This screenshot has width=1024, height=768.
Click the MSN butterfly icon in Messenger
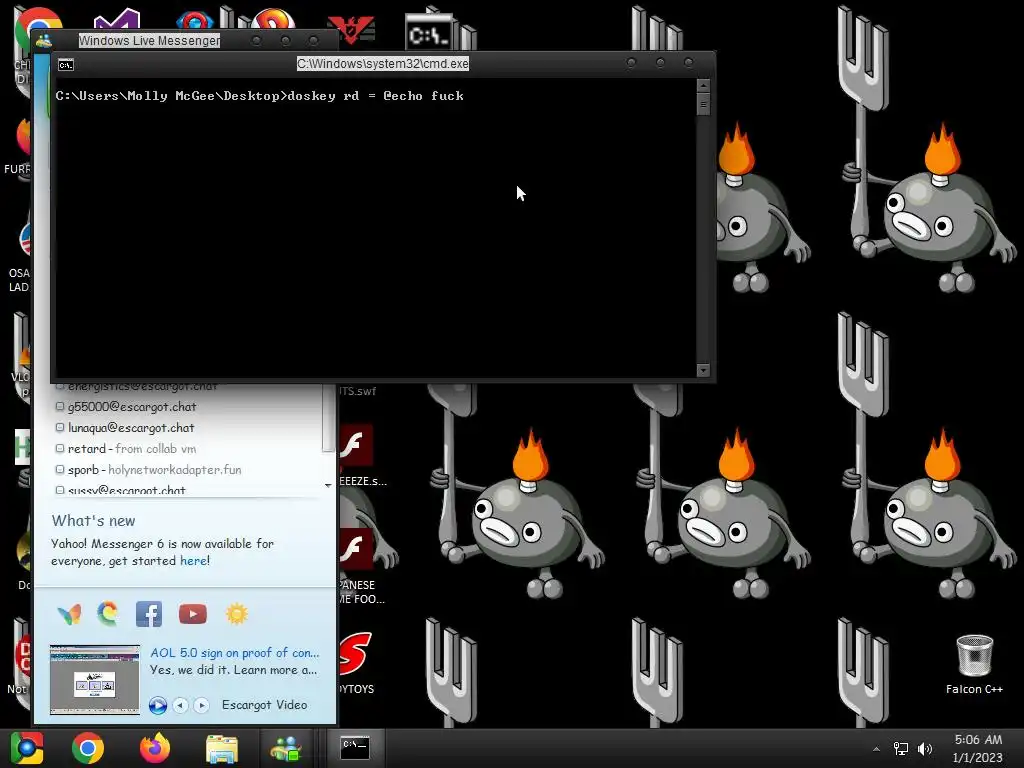69,614
